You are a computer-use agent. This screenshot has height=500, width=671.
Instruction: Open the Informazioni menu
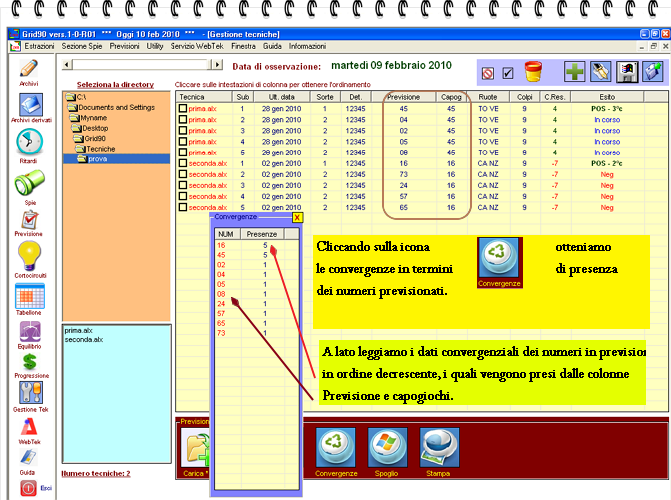click(307, 46)
